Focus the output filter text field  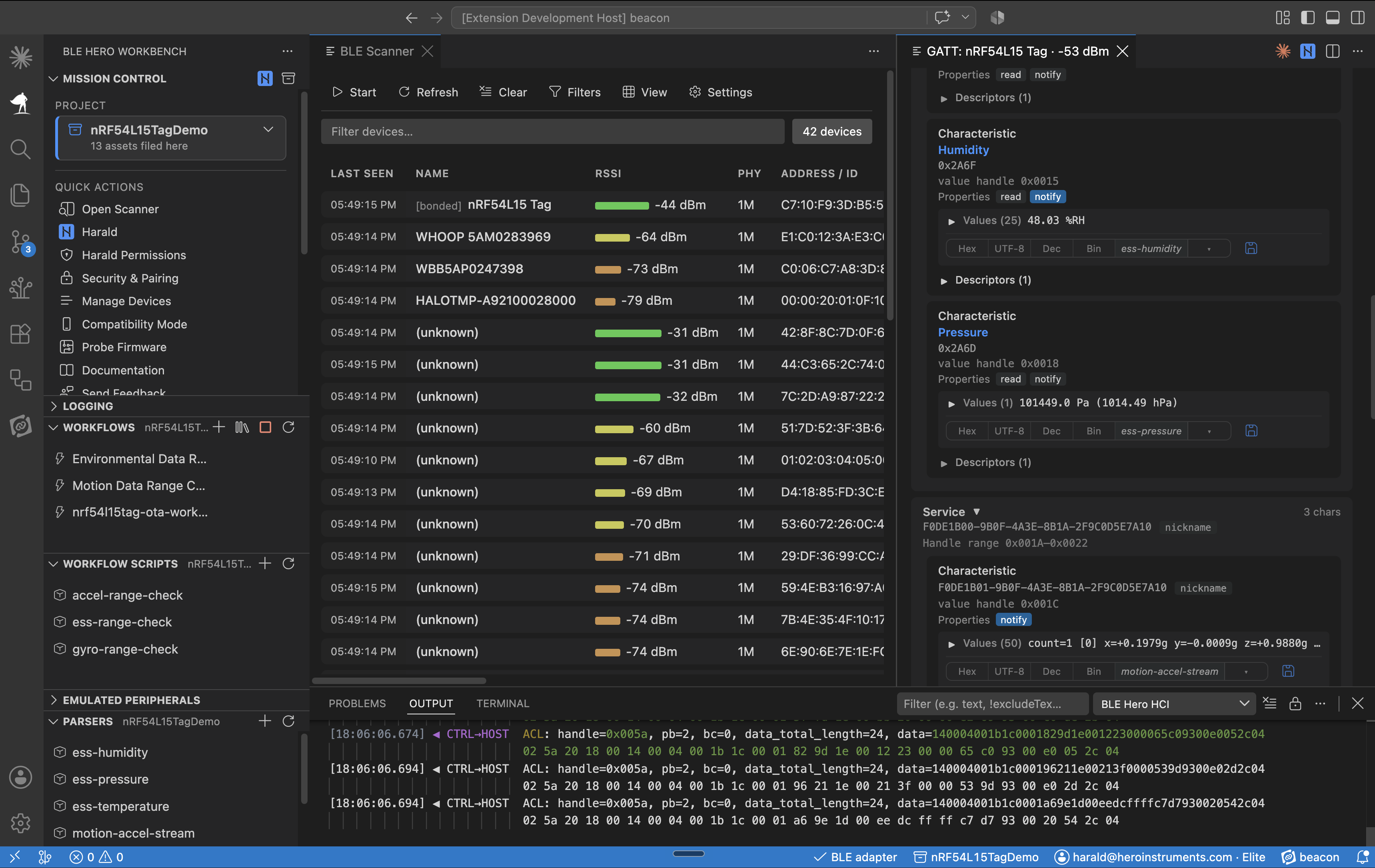(x=992, y=704)
